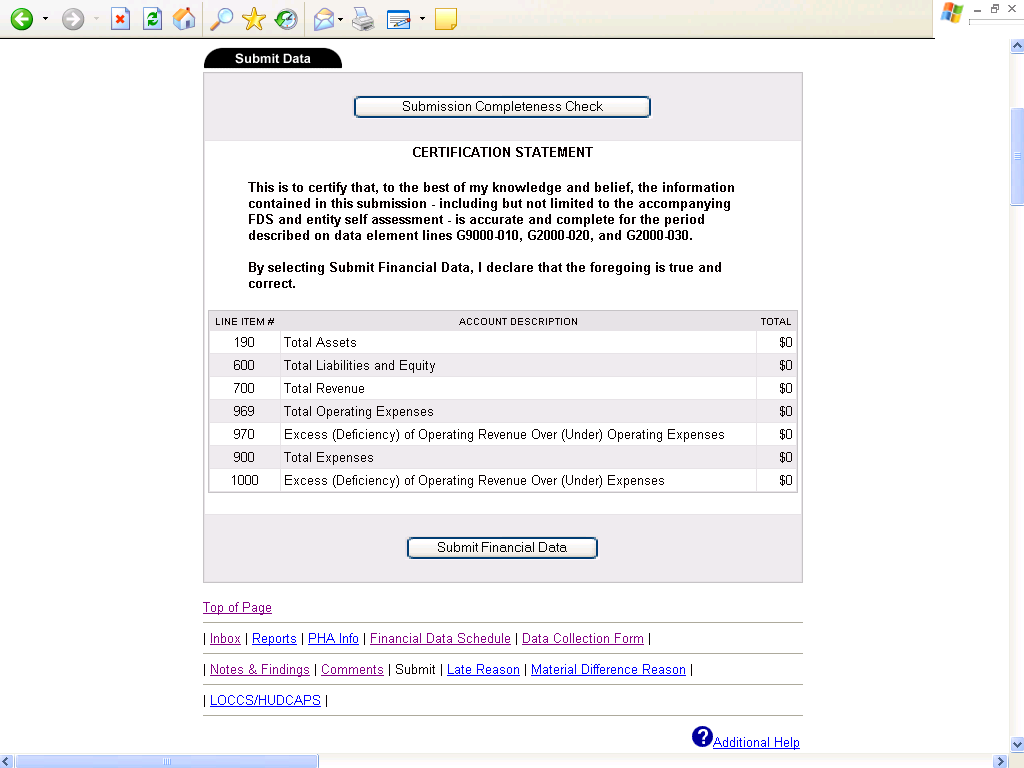The height and width of the screenshot is (768, 1024).
Task: Open the Comments link
Action: pos(352,669)
